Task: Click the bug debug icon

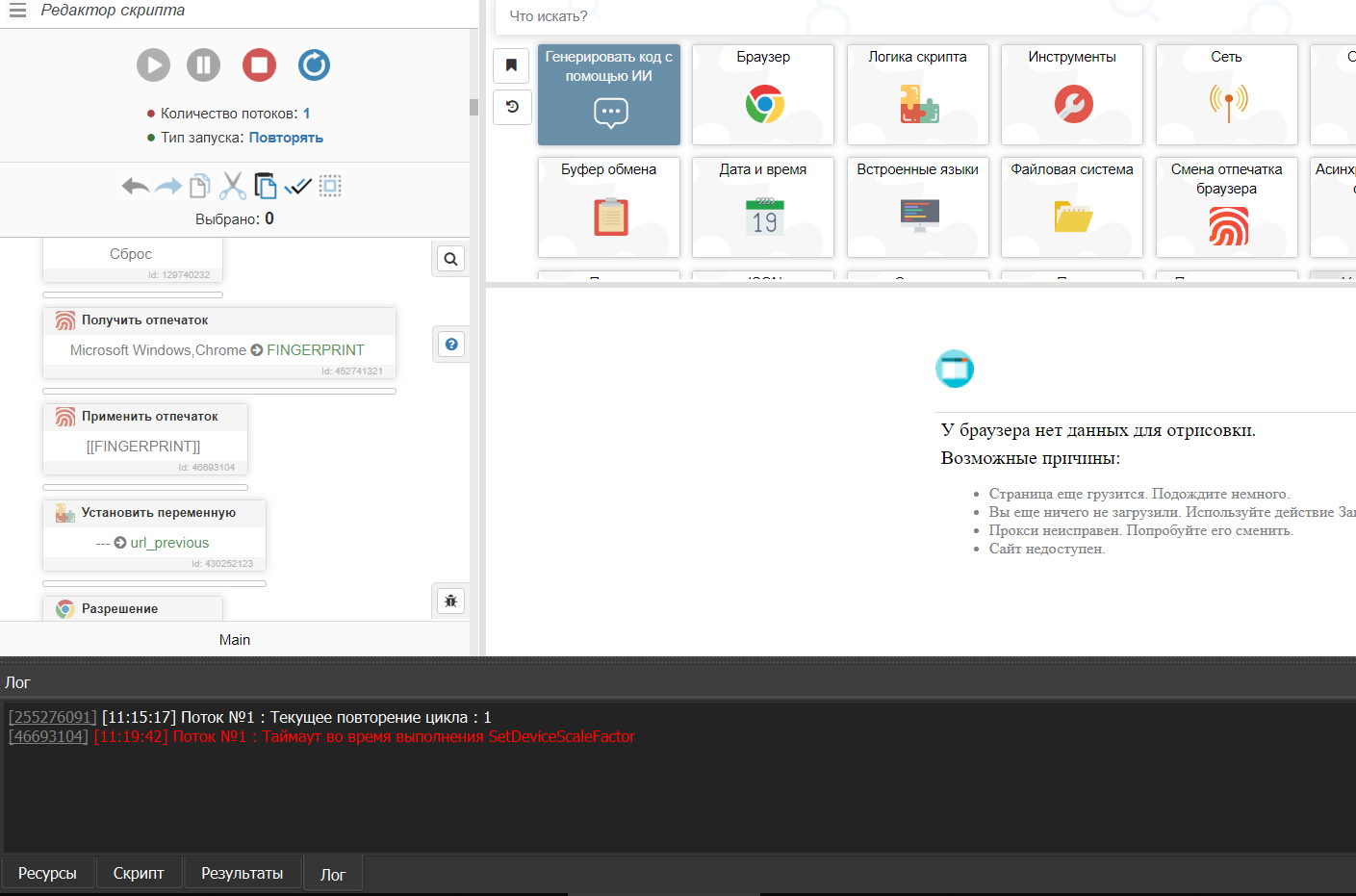Action: pos(450,602)
